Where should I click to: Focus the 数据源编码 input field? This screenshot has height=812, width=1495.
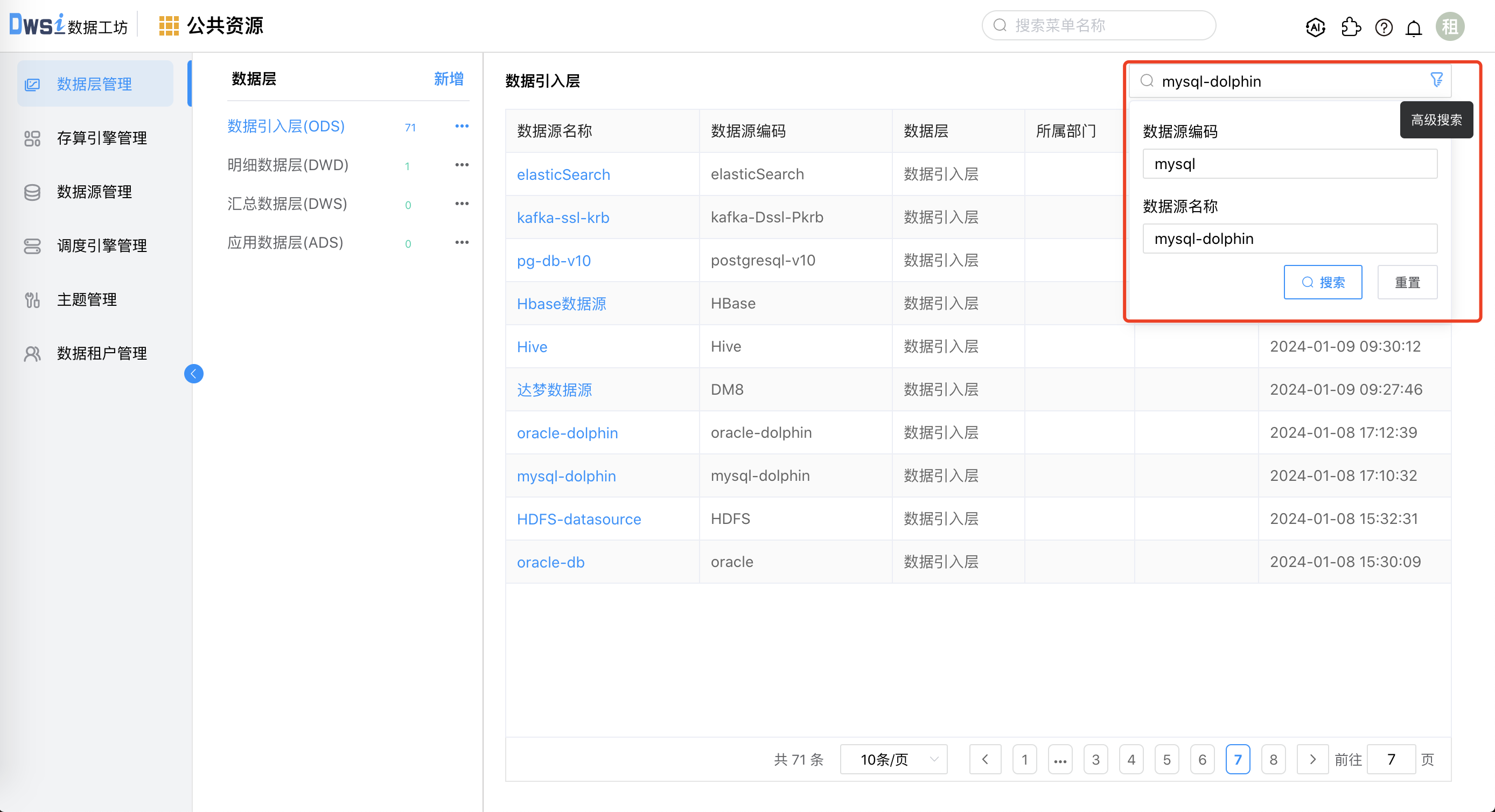pos(1290,164)
